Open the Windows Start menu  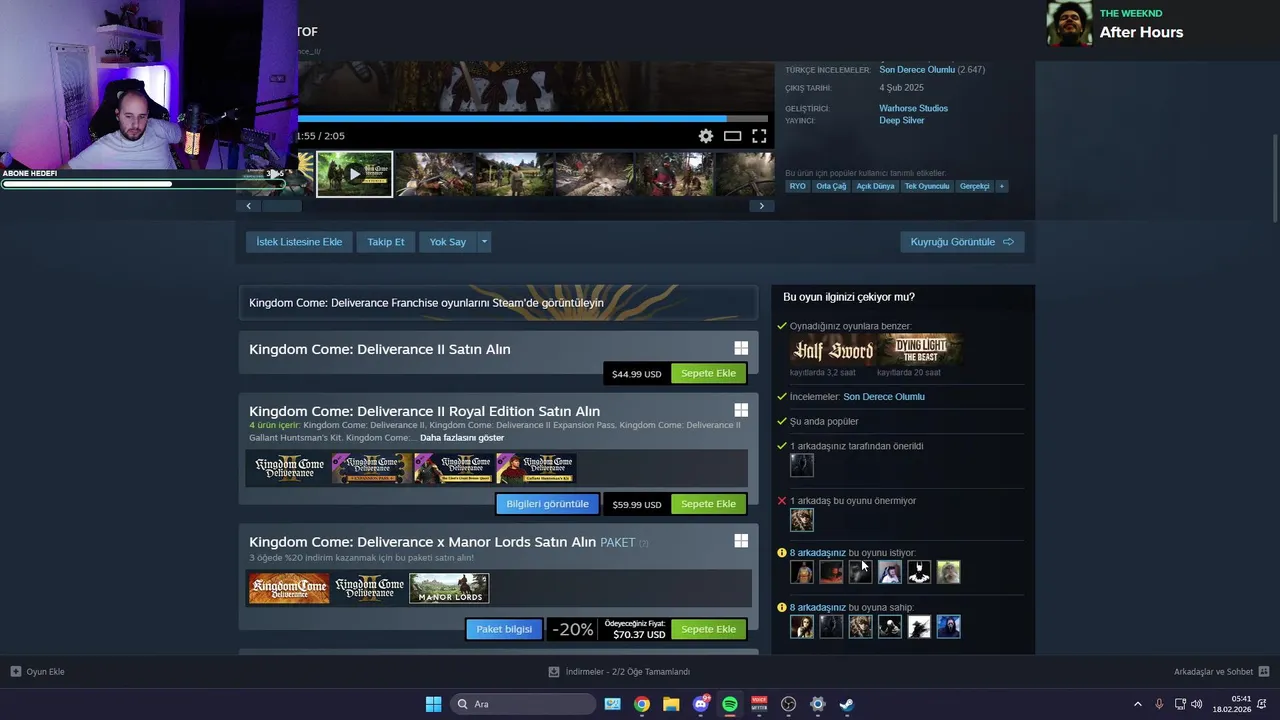pos(433,704)
